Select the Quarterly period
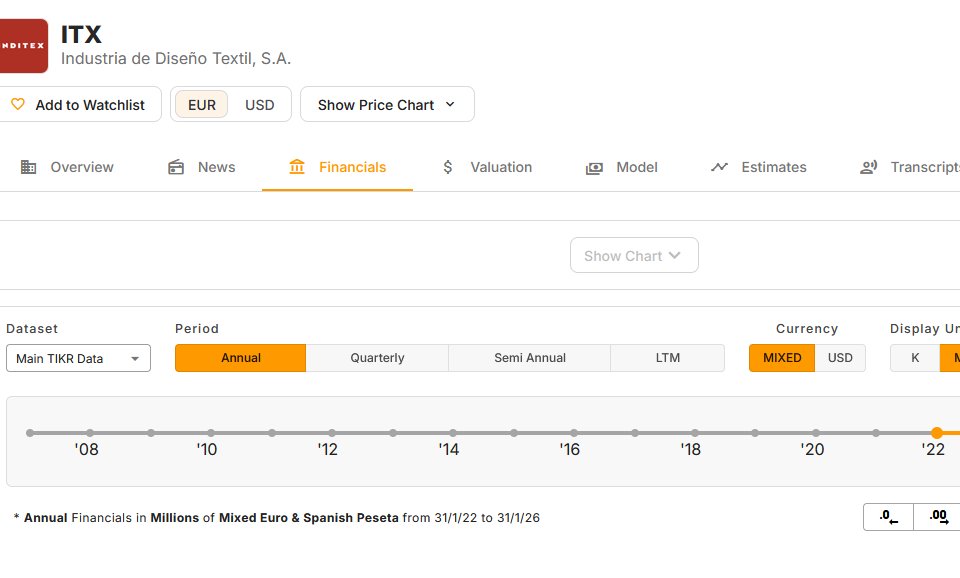The image size is (960, 578). [x=377, y=358]
